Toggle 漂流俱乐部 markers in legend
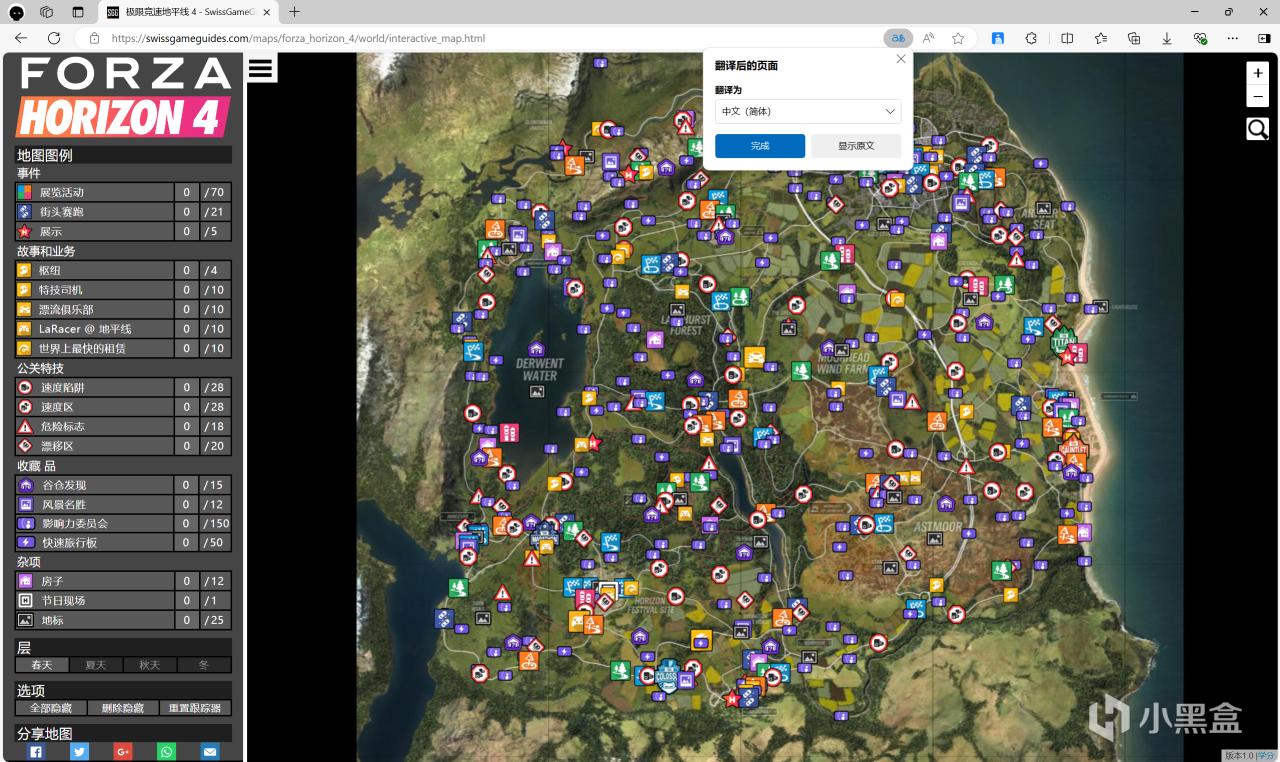The height and width of the screenshot is (762, 1280). [x=123, y=309]
